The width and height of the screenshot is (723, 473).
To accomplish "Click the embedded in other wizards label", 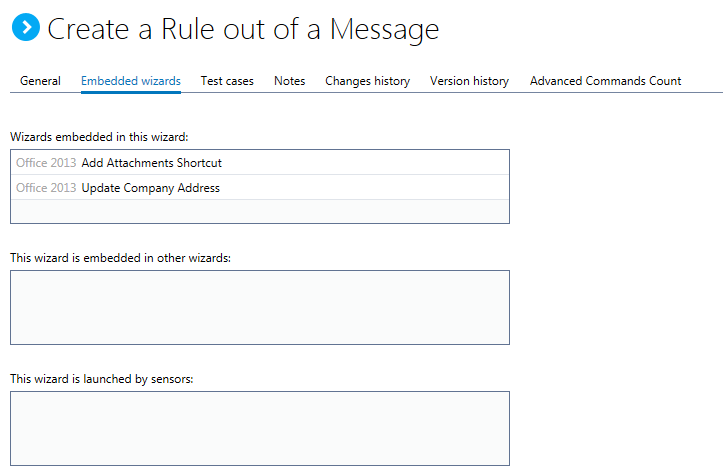I will [x=120, y=257].
